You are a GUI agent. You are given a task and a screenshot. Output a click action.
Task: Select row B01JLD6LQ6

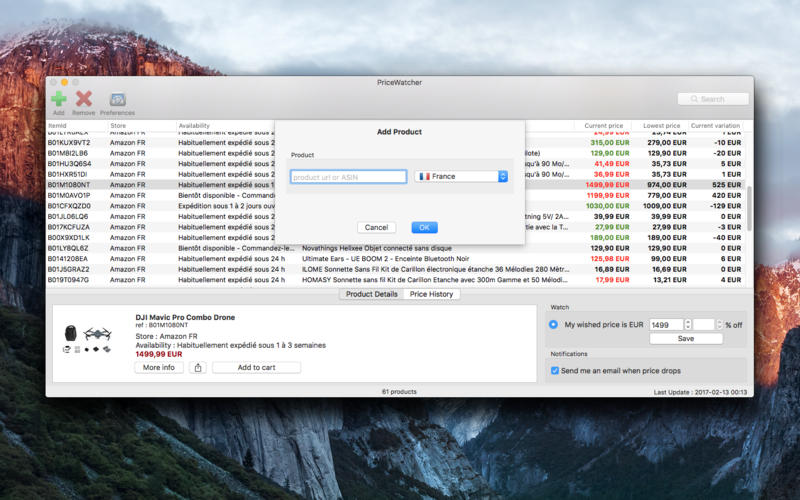(x=395, y=216)
